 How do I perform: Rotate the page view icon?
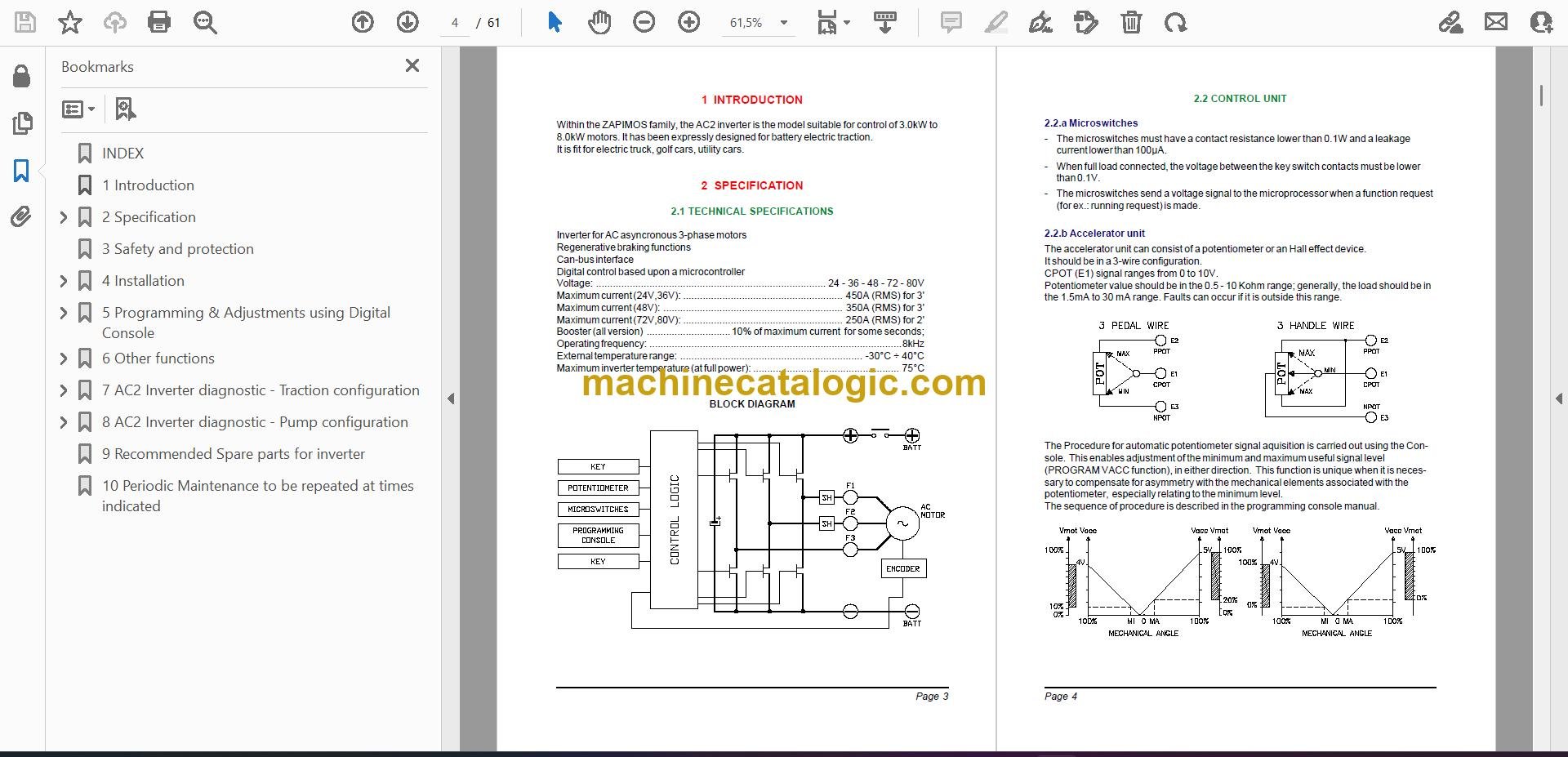1176,23
